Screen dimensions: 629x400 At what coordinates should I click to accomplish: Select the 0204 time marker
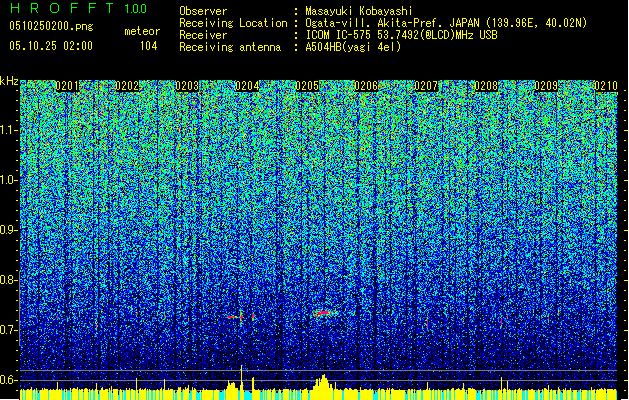[x=247, y=86]
